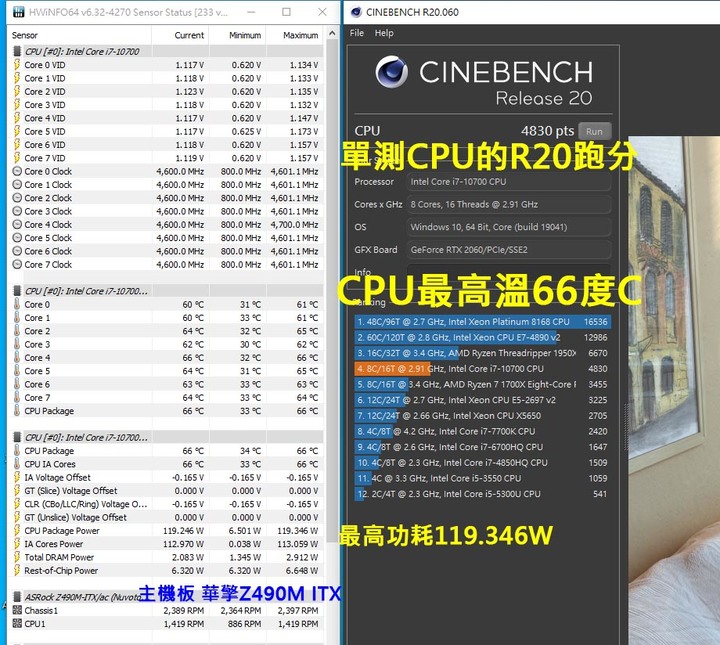Select ranking entry Intel Xeon Platinum 8168

(x=482, y=322)
